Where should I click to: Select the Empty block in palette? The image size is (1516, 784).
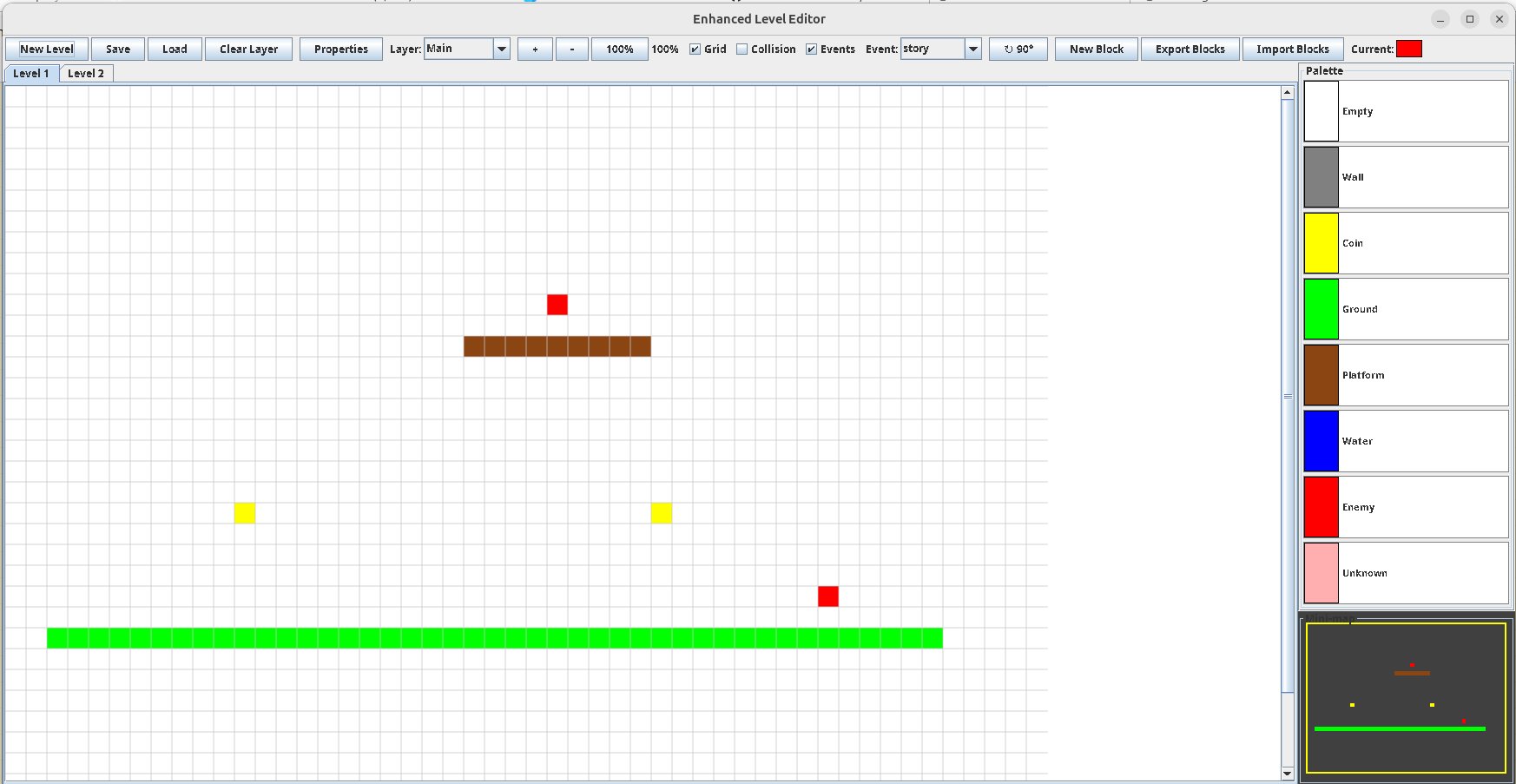(x=1406, y=111)
